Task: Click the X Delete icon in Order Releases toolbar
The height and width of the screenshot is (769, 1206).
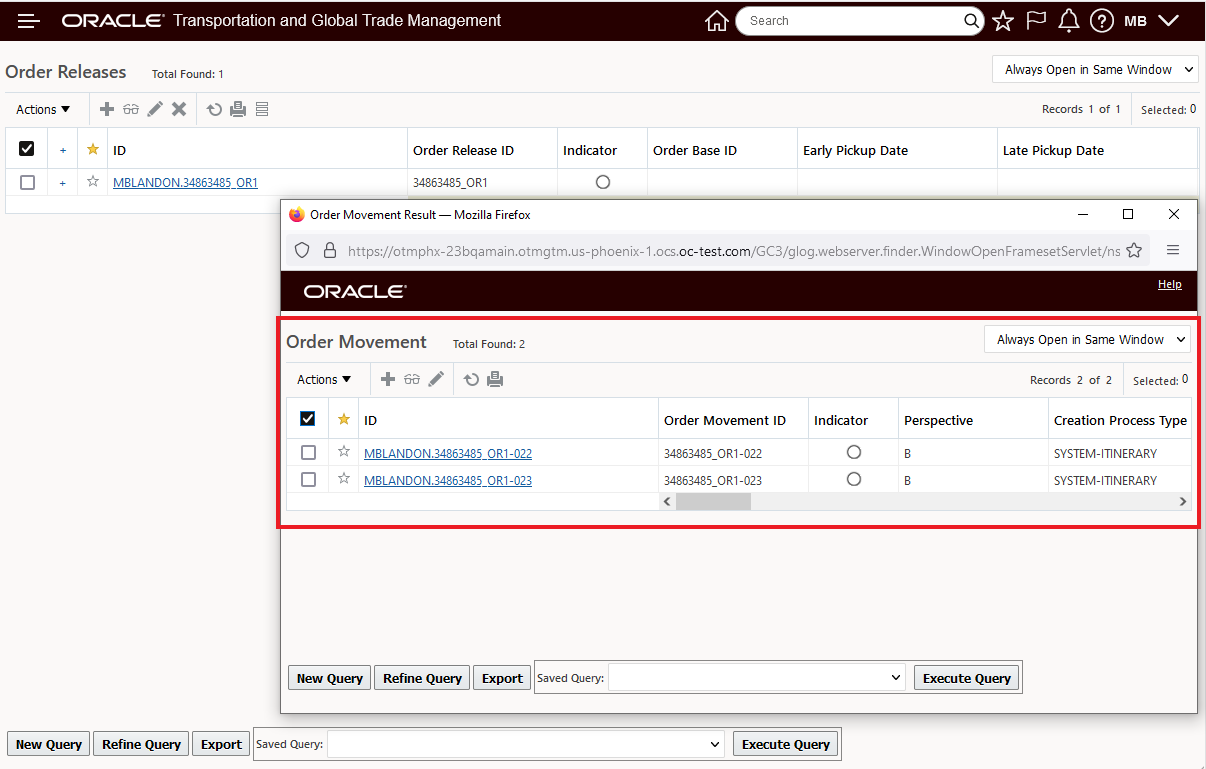Action: click(x=179, y=109)
